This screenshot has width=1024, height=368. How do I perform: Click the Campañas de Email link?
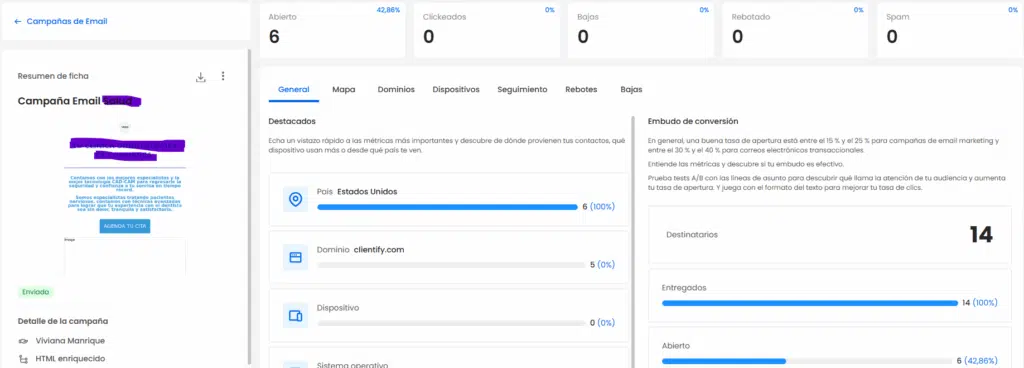[67, 22]
